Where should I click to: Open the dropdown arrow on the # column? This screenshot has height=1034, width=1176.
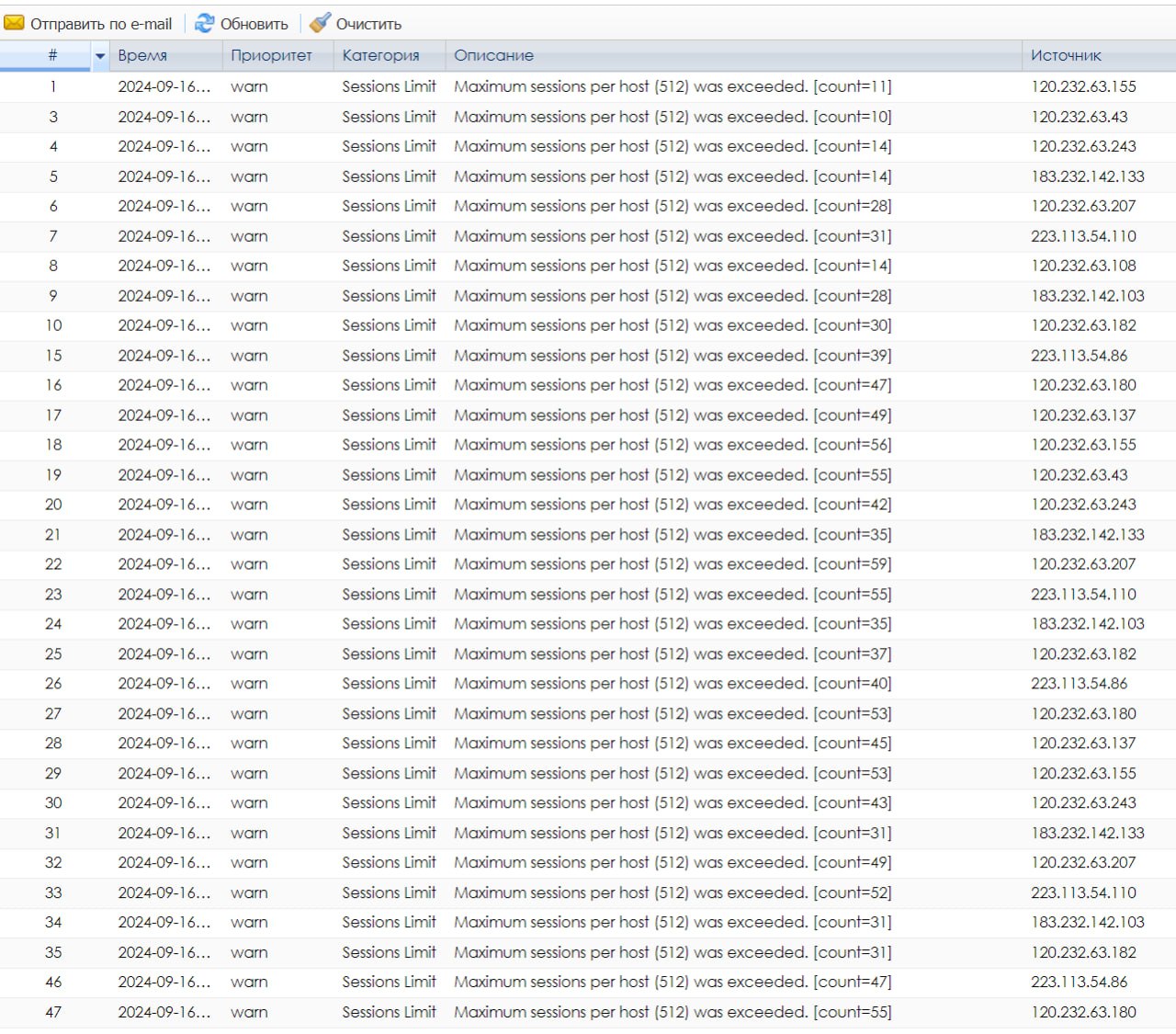click(100, 56)
